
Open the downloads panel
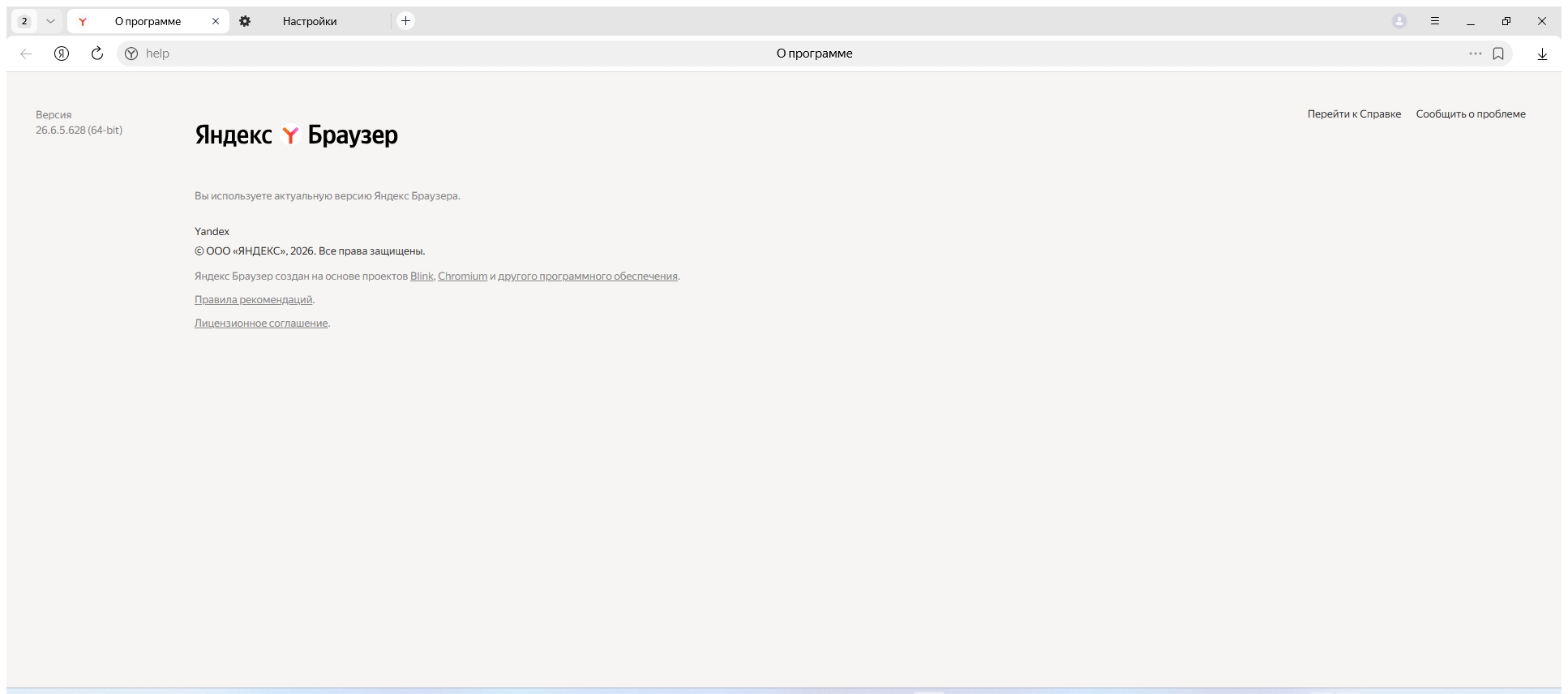pos(1542,54)
